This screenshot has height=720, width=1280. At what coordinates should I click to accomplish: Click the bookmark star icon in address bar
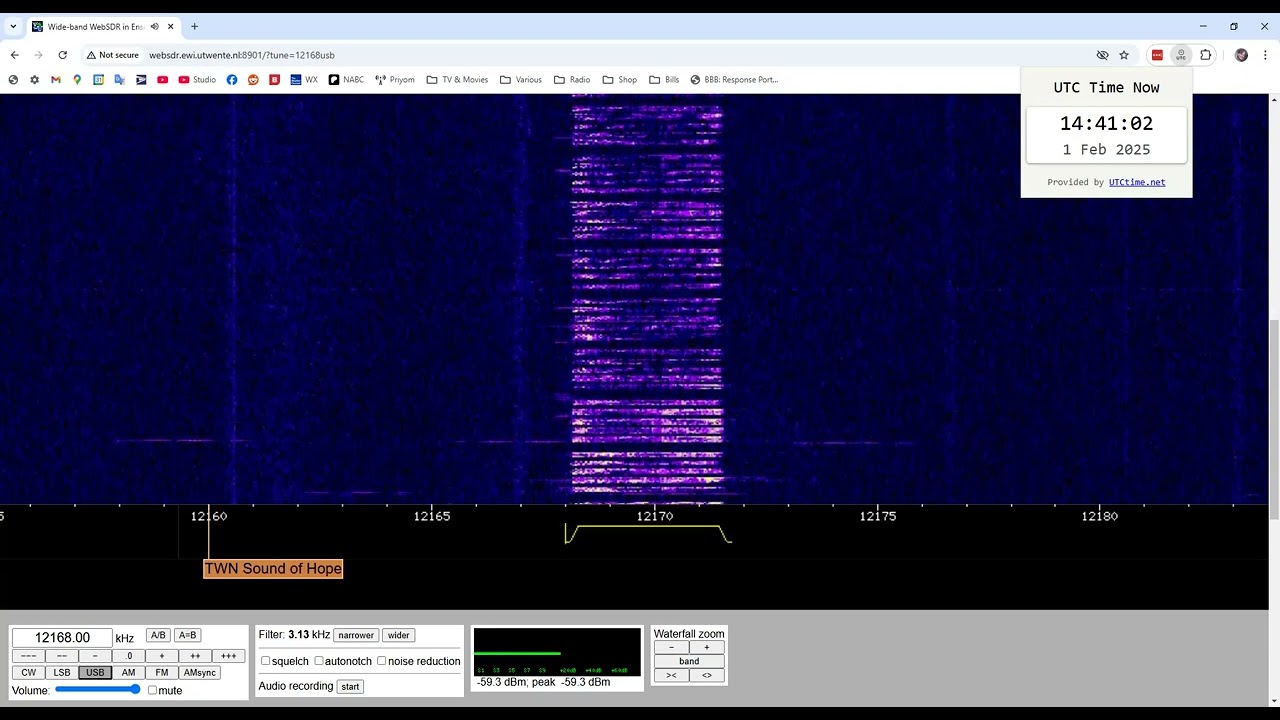[1124, 55]
